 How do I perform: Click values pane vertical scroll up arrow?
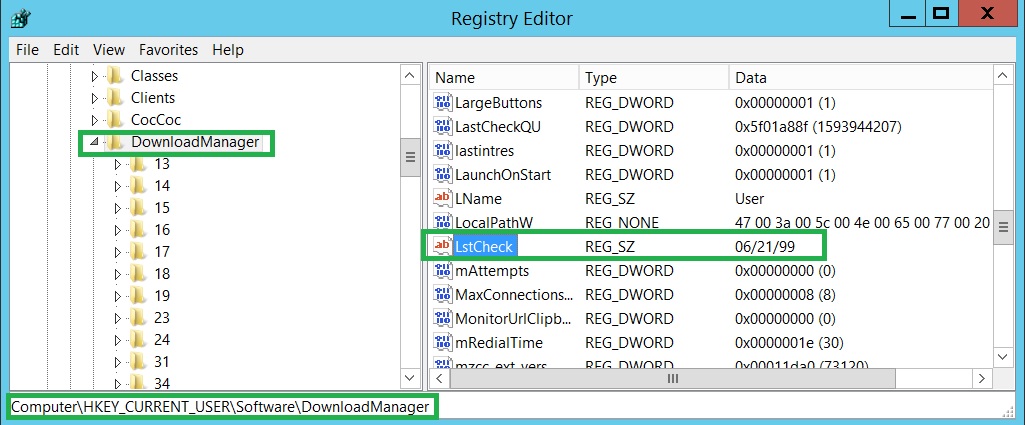1003,76
